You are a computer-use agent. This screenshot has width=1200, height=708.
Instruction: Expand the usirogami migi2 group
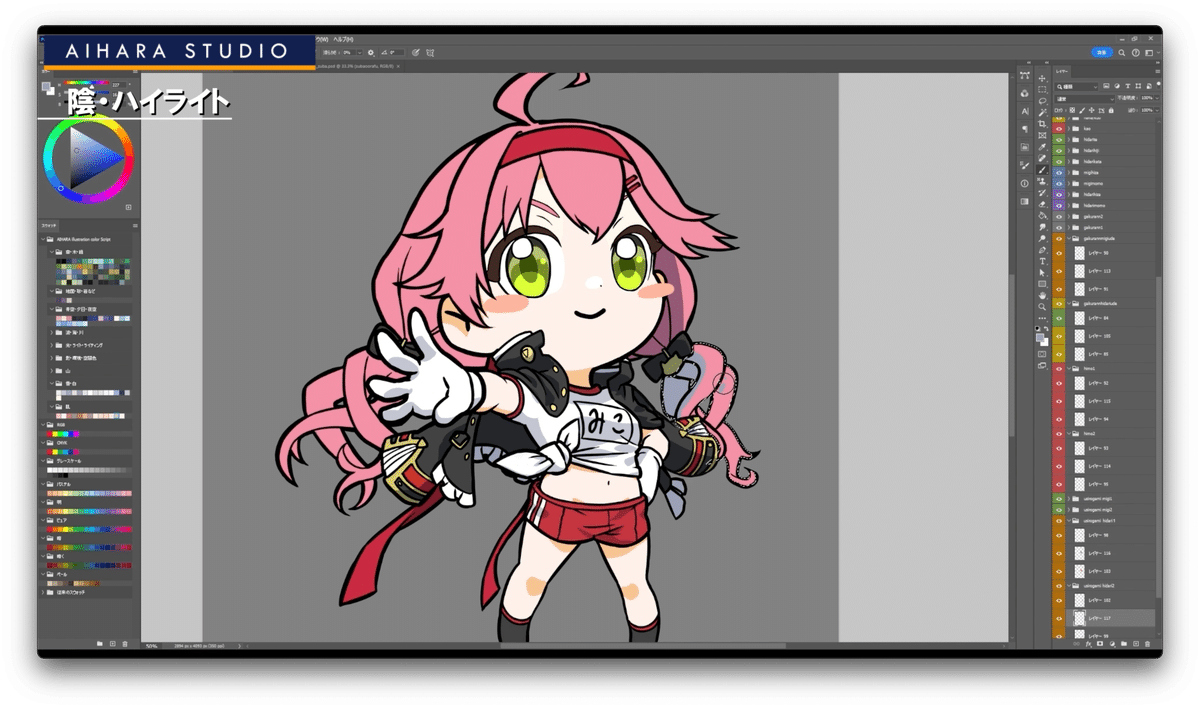(1069, 509)
